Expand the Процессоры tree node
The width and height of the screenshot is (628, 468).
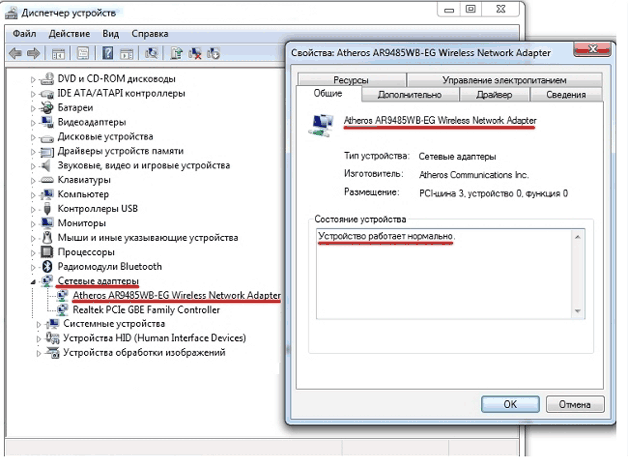coord(33,253)
